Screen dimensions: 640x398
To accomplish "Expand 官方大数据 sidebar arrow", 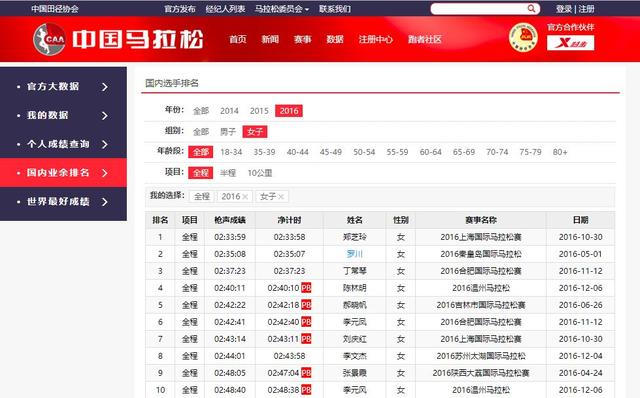I will [105, 87].
